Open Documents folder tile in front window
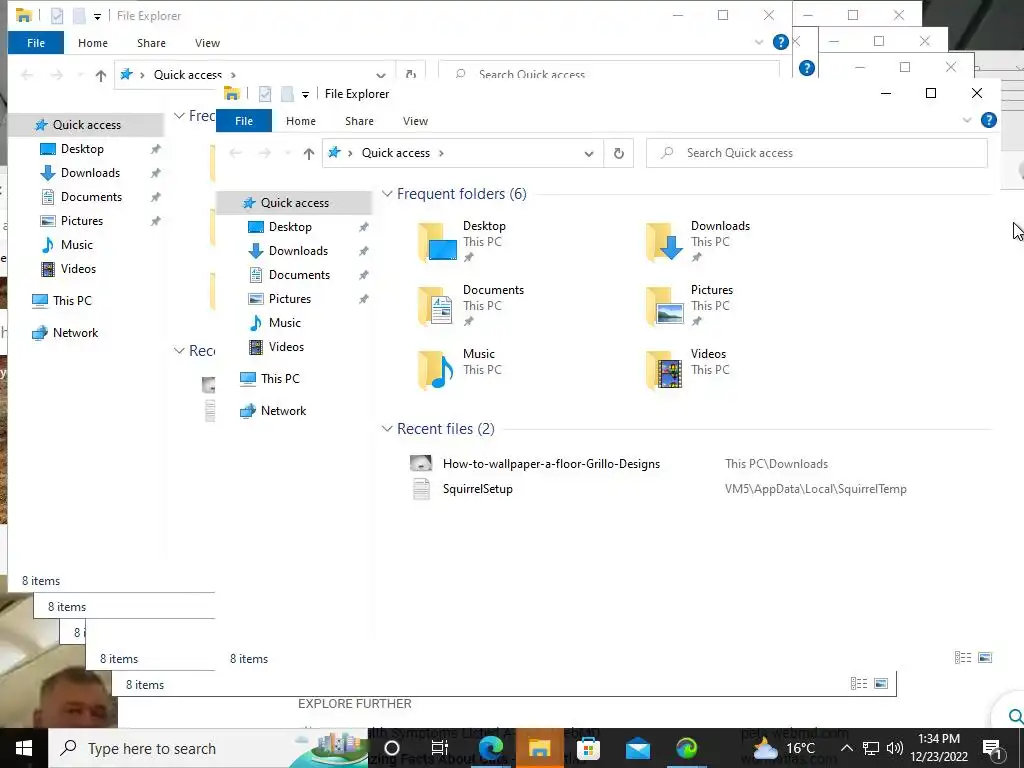 click(x=470, y=306)
